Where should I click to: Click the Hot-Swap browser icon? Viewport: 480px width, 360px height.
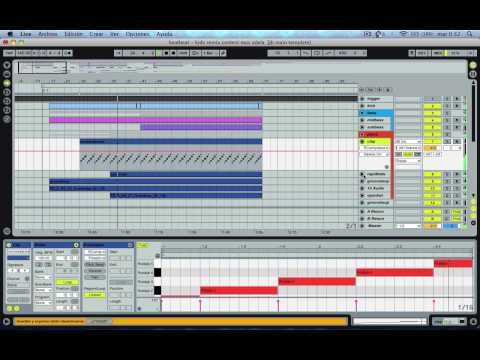pyautogui.click(x=7, y=119)
